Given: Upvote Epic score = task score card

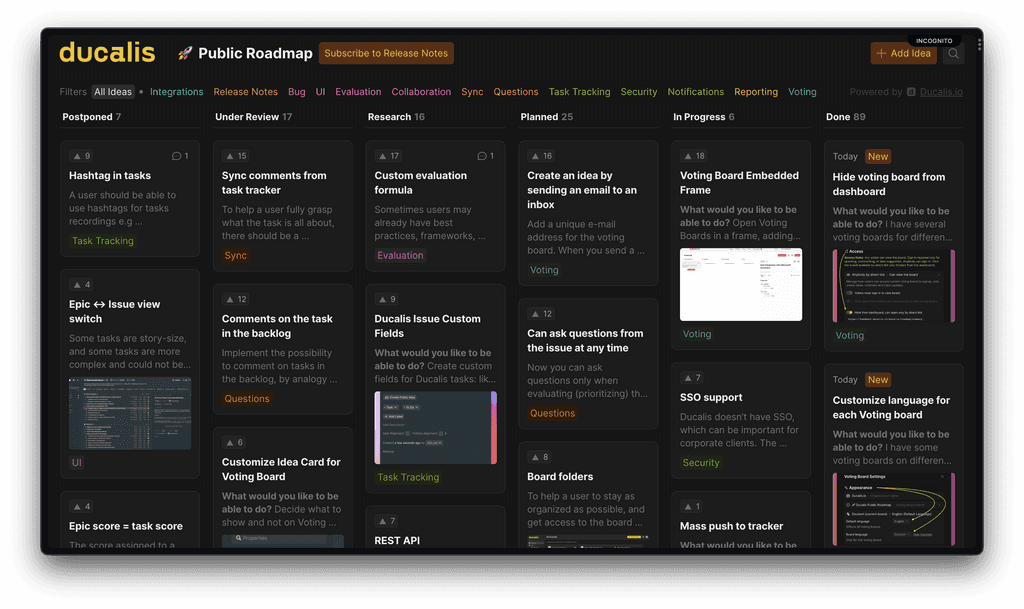Looking at the screenshot, I should click(82, 506).
